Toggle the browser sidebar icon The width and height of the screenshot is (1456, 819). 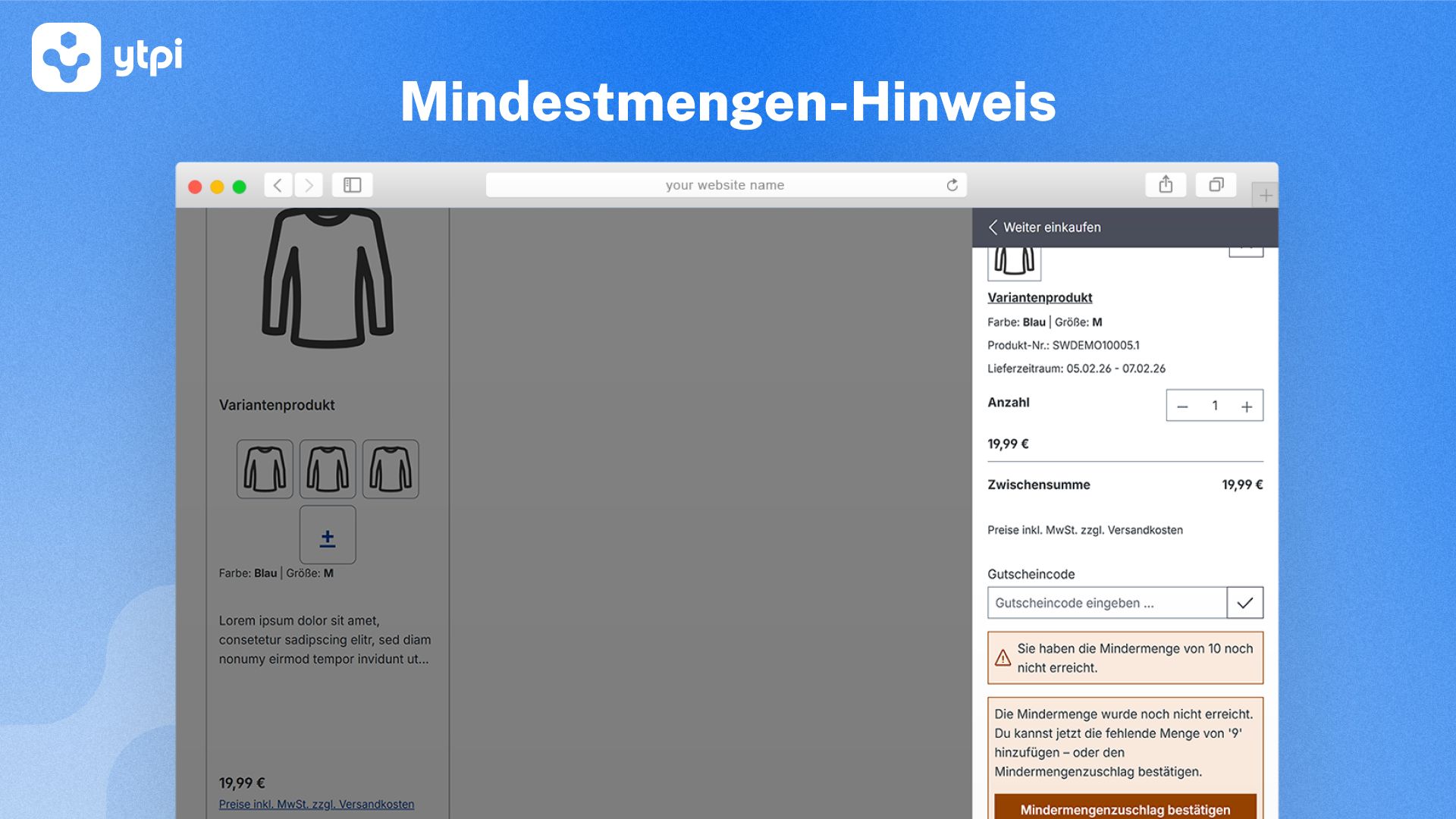click(x=352, y=185)
